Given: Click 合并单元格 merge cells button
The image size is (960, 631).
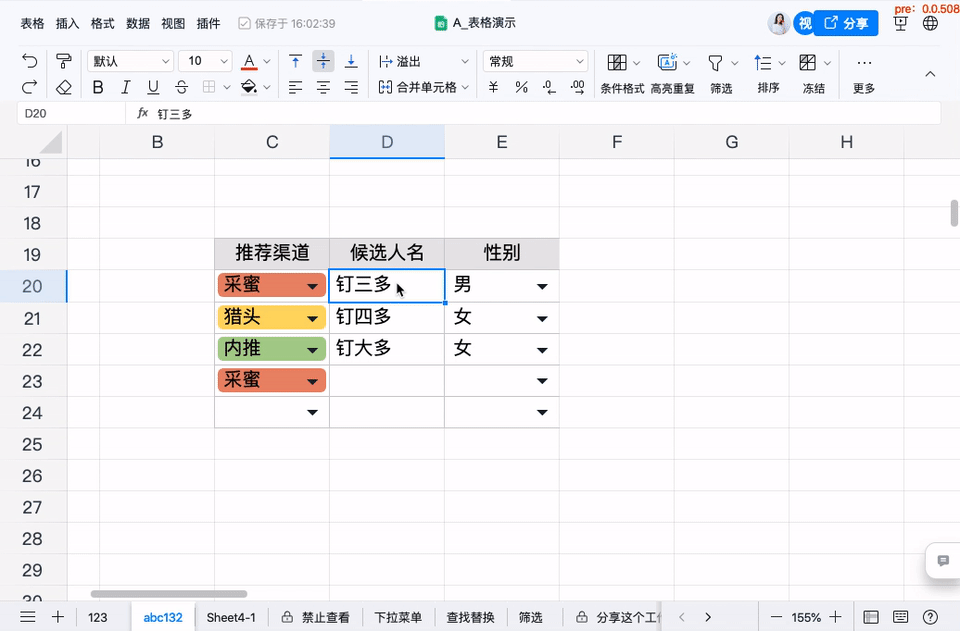Looking at the screenshot, I should (418, 88).
